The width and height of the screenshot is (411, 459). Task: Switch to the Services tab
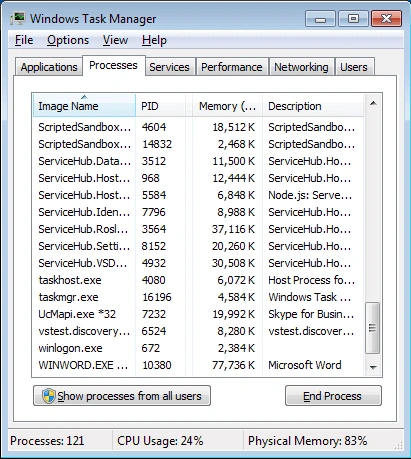tap(169, 67)
